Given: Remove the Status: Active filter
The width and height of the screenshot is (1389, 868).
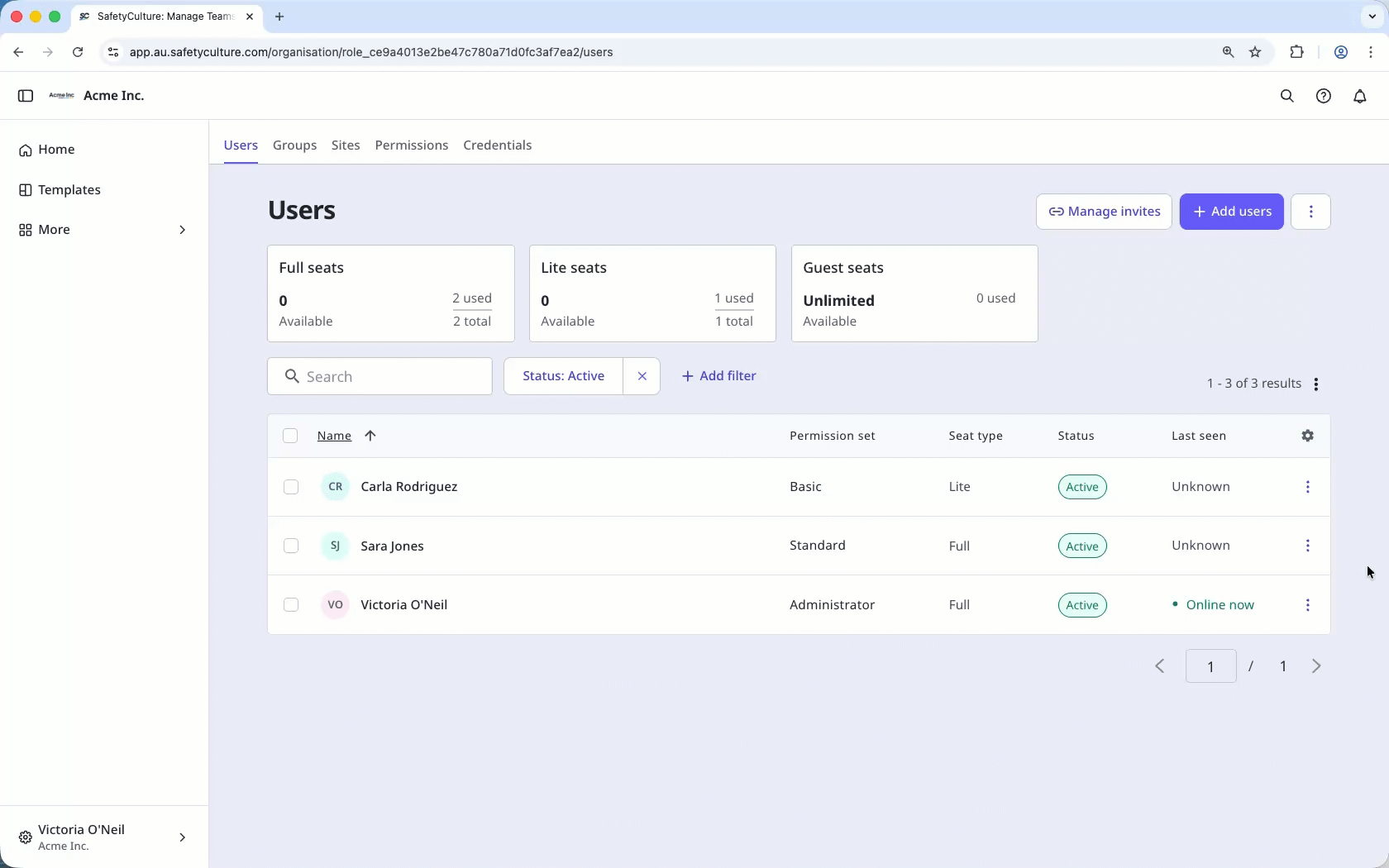Looking at the screenshot, I should (x=642, y=376).
